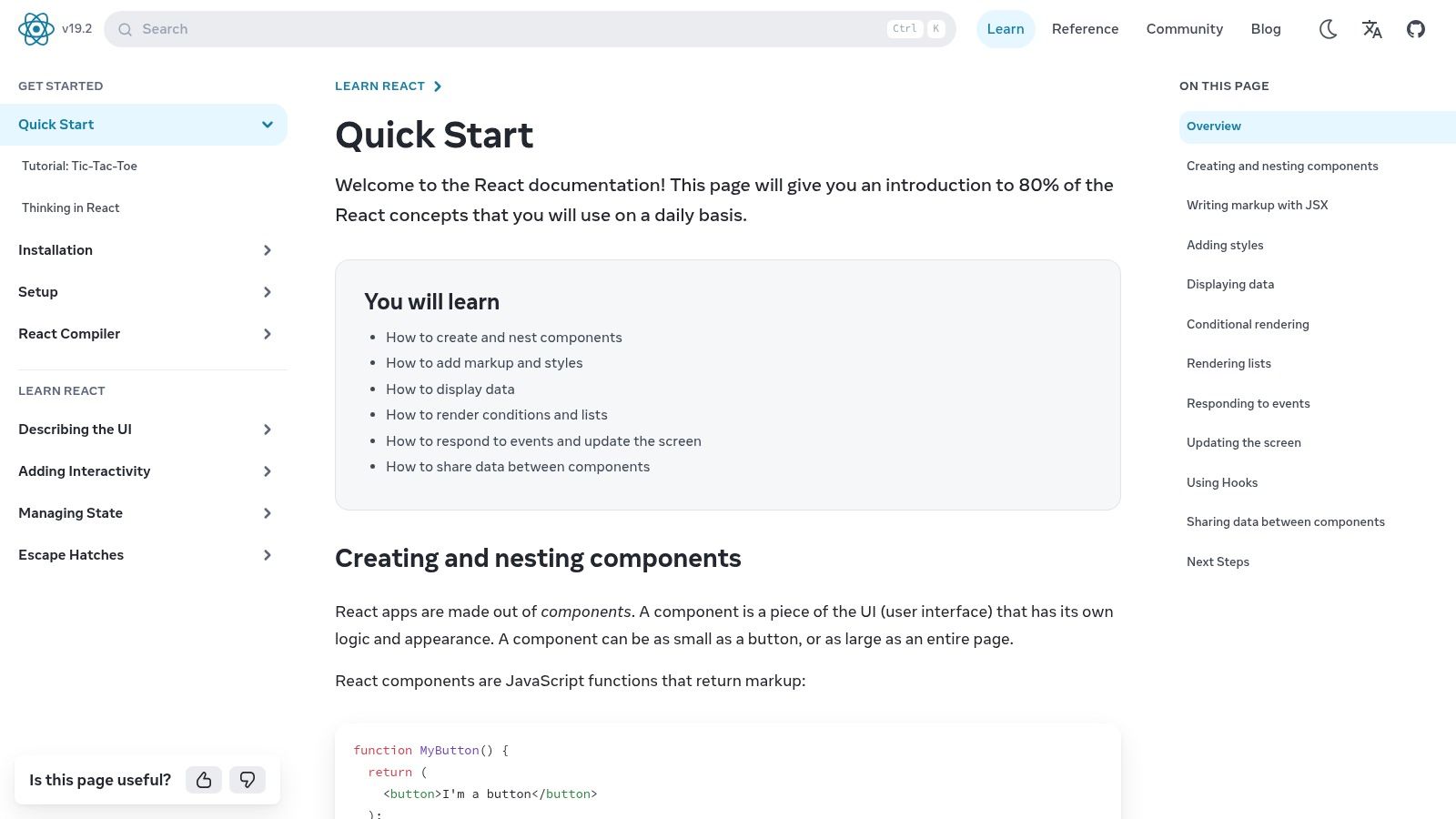Viewport: 1456px width, 819px height.
Task: Click the search magnifier icon
Action: (125, 29)
